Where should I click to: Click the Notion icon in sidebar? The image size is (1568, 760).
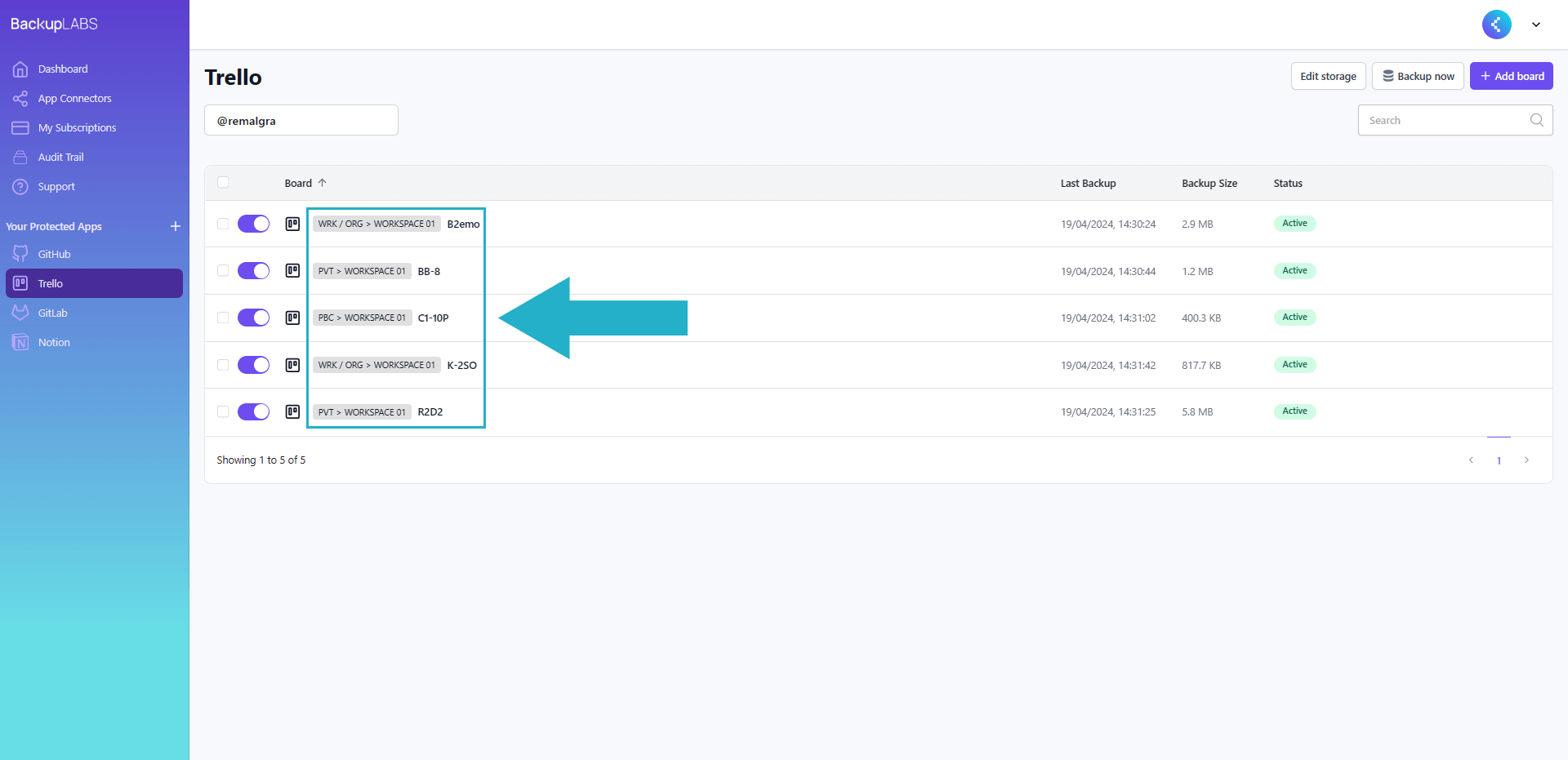20,343
